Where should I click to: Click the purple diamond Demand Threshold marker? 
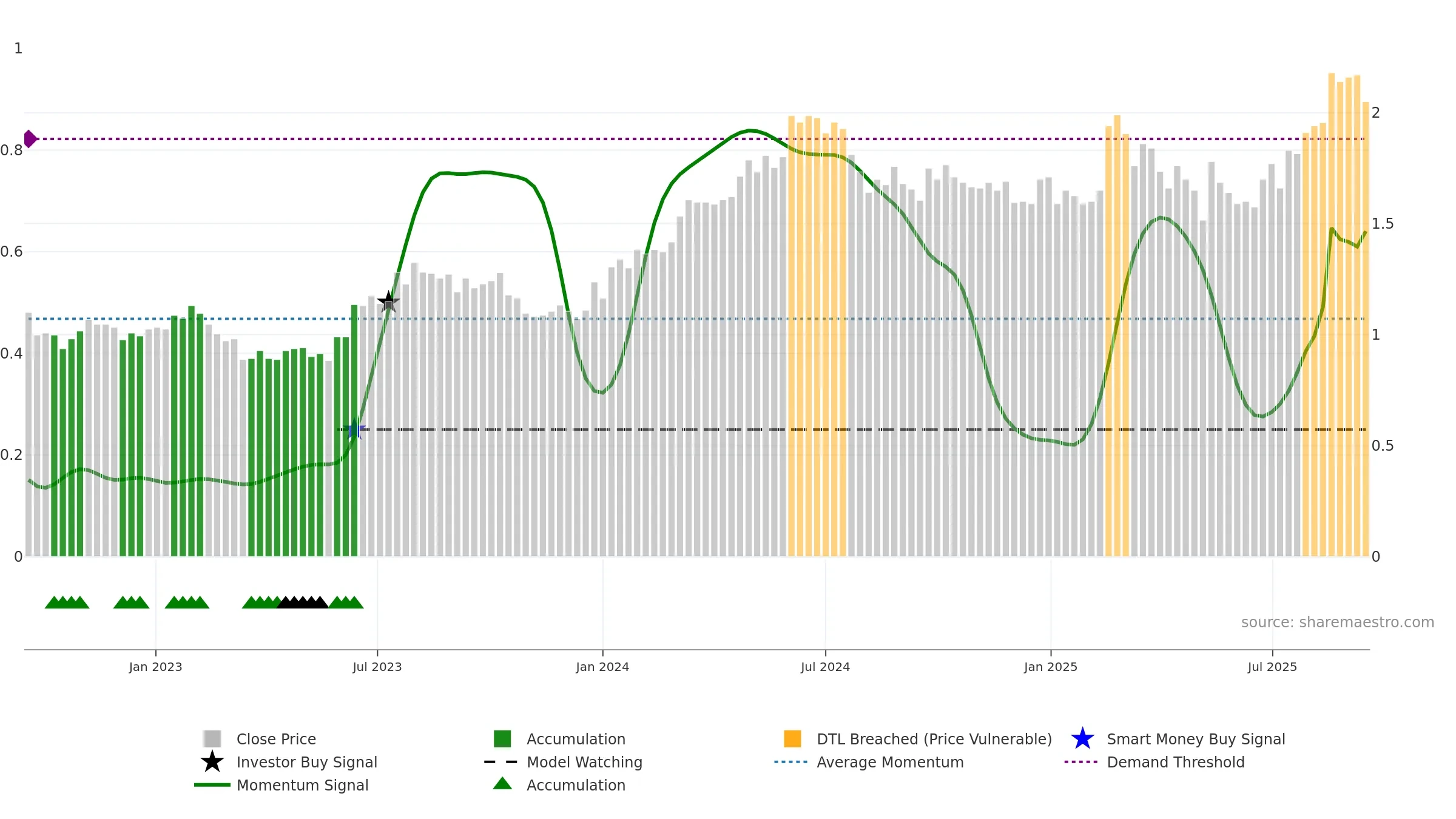[30, 139]
